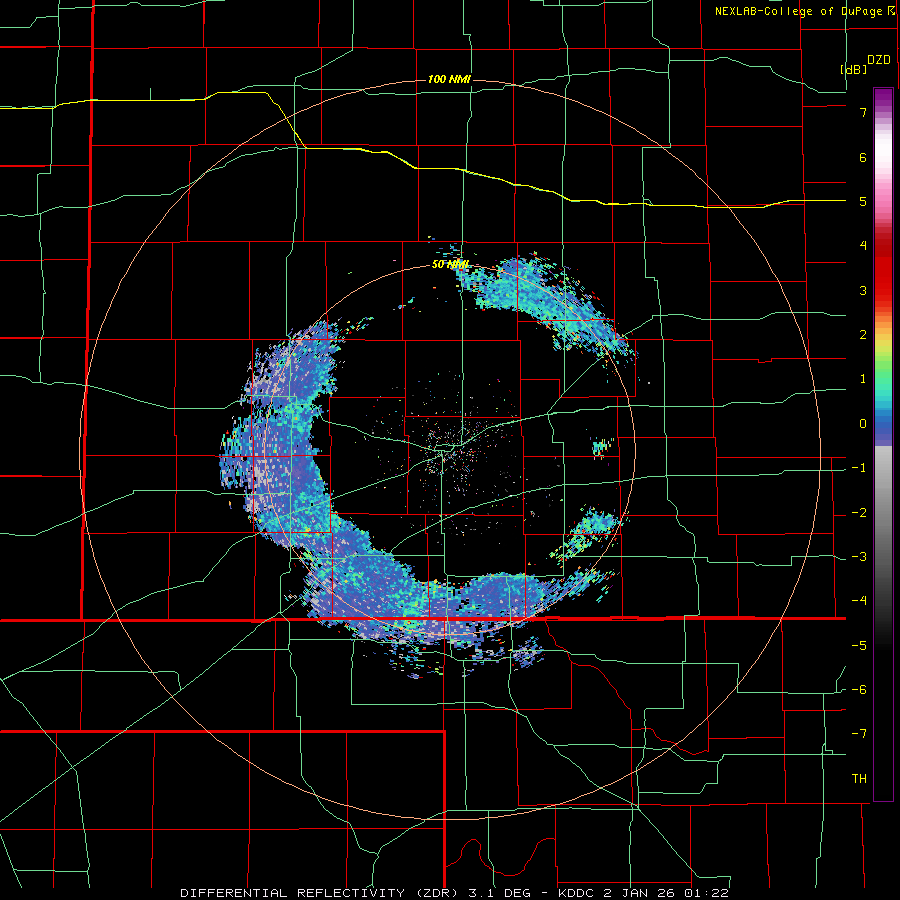This screenshot has width=900, height=900.
Task: Click the -1 value on color scale
Action: click(x=859, y=468)
